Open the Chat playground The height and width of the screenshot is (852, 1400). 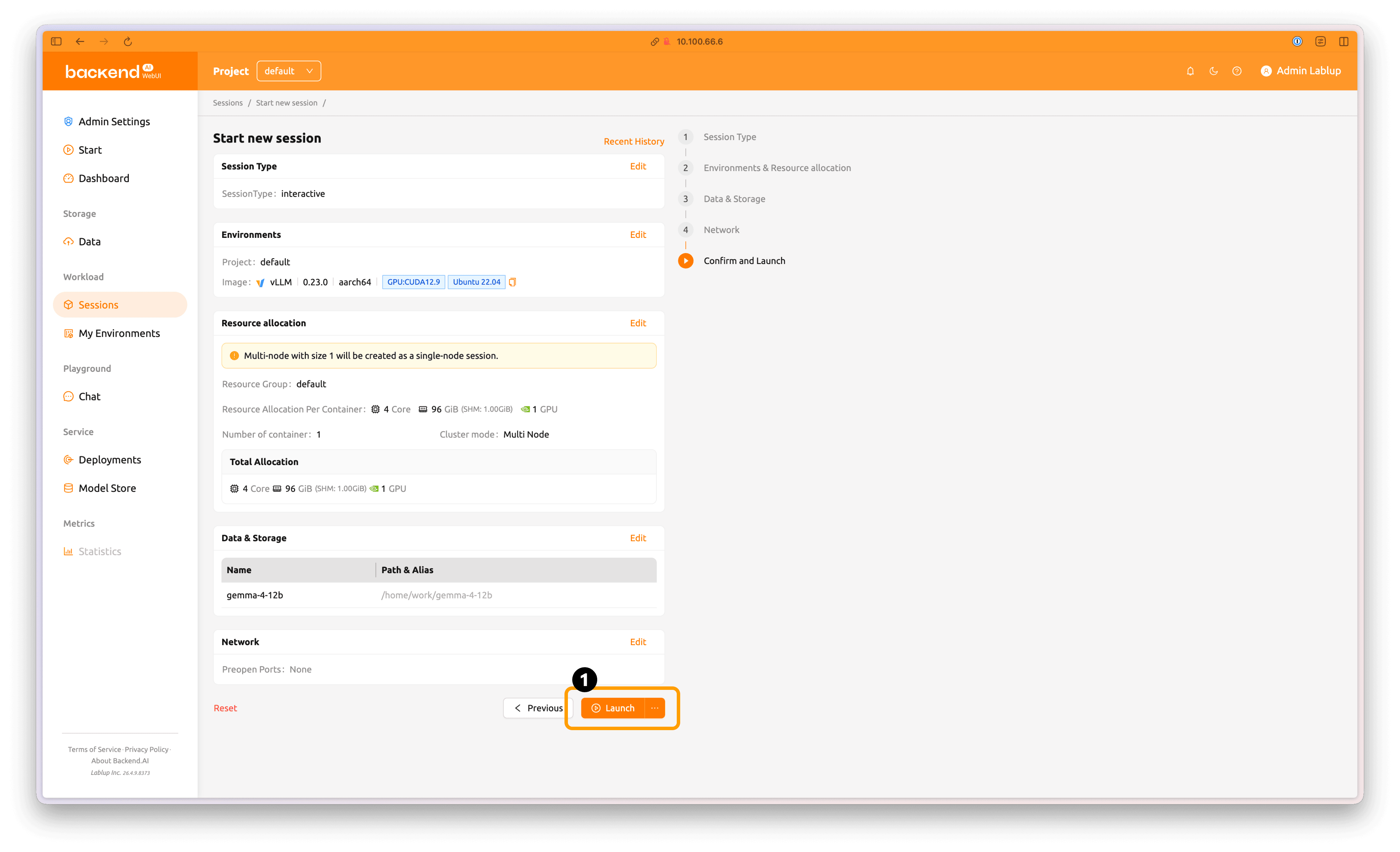click(x=89, y=397)
